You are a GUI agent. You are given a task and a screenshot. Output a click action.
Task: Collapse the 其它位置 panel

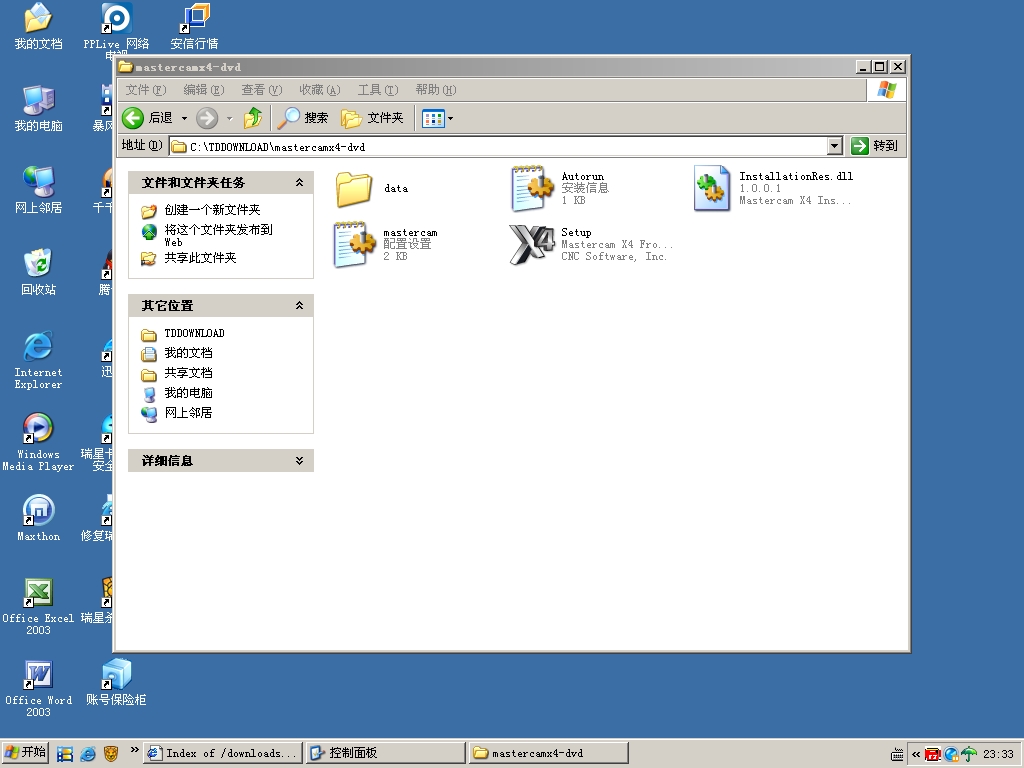coord(299,306)
